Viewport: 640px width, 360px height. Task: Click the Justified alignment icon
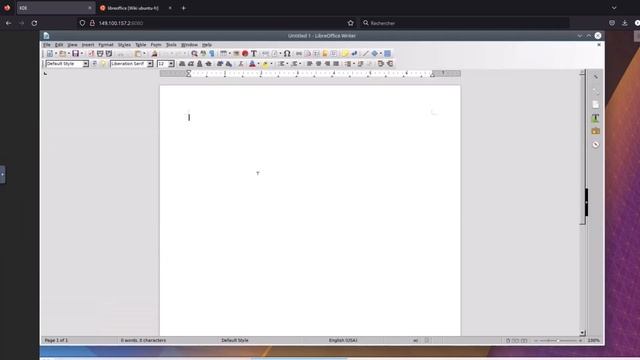coord(336,64)
